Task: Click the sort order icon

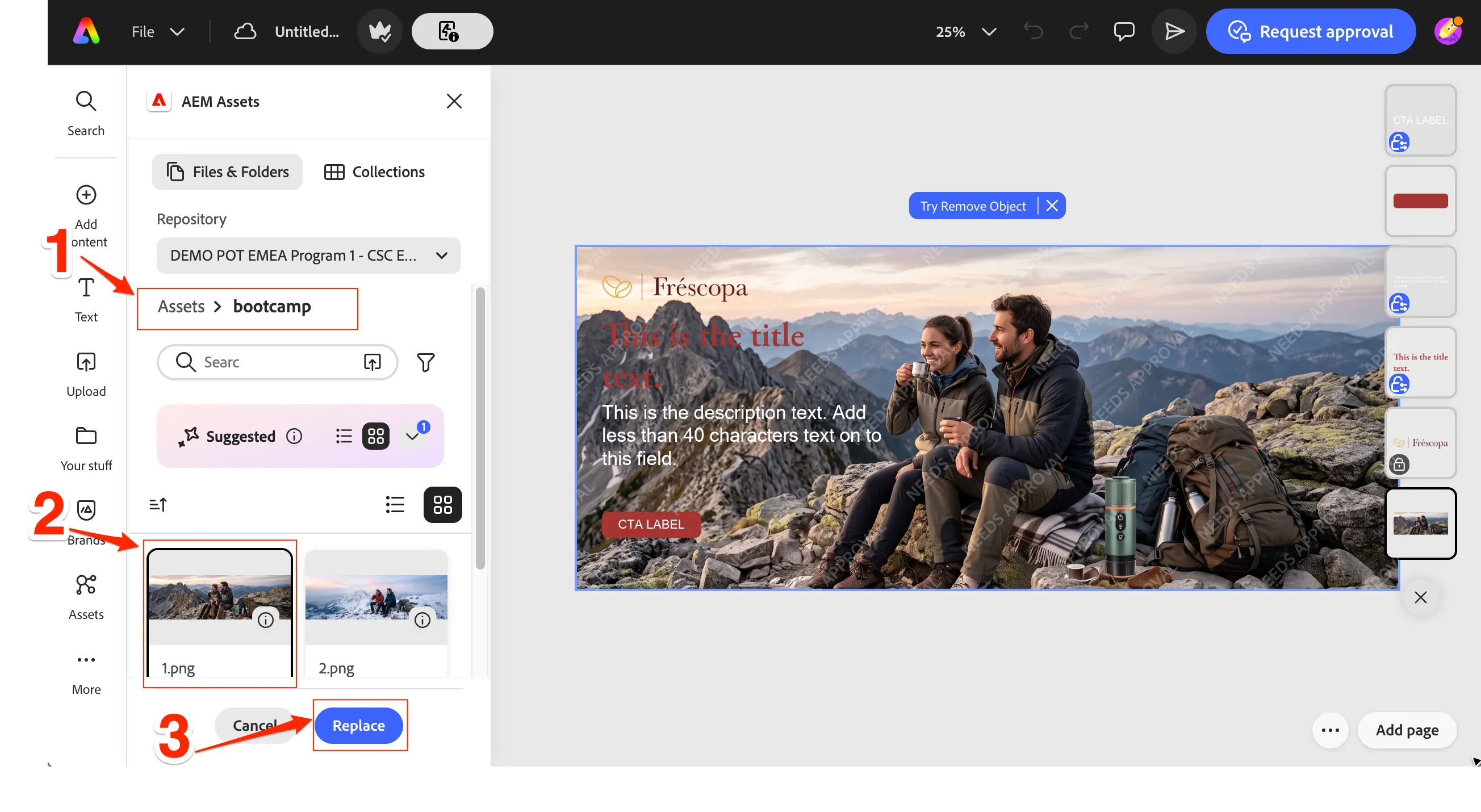Action: pos(158,504)
